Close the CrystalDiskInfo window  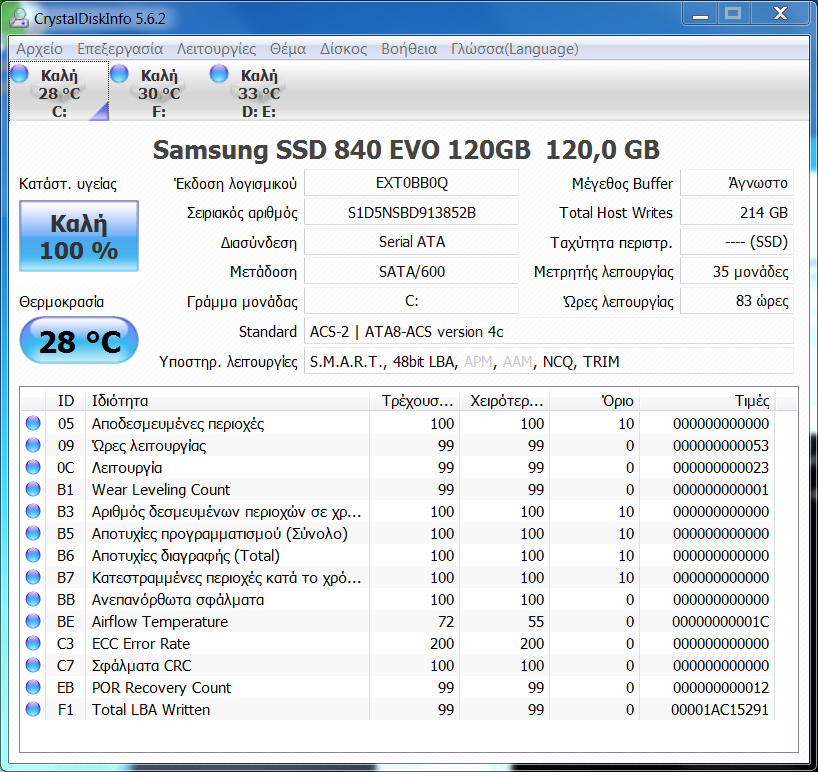coord(780,14)
